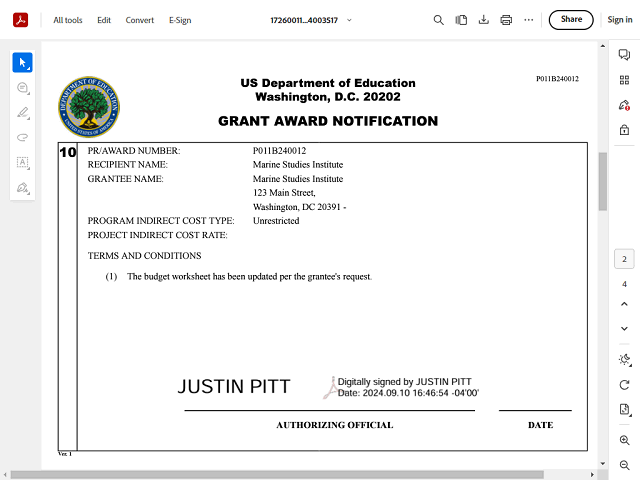Select the arrow selection tool
Image resolution: width=640 pixels, height=480 pixels.
[22, 63]
